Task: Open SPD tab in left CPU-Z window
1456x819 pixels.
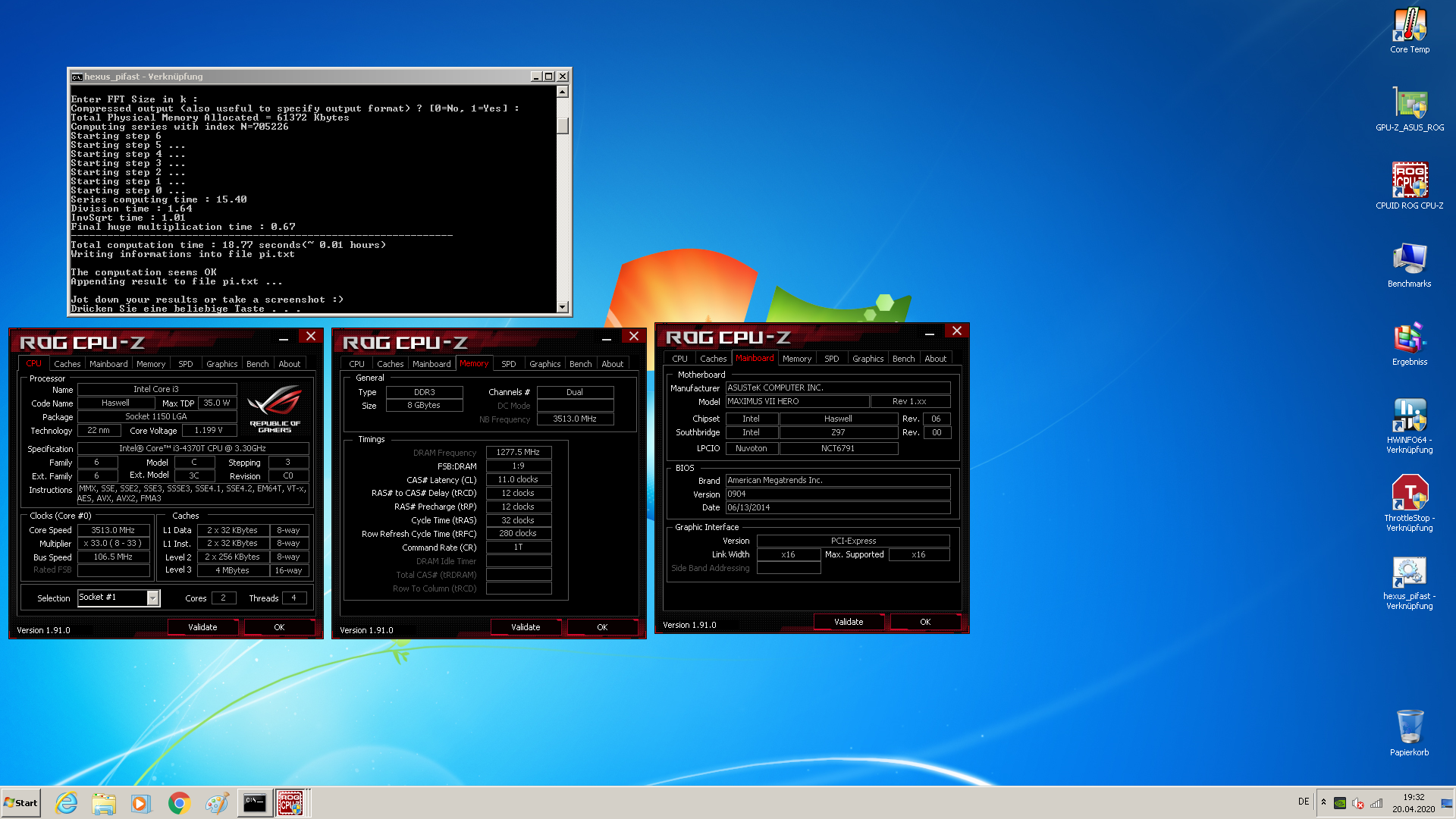Action: 186,364
